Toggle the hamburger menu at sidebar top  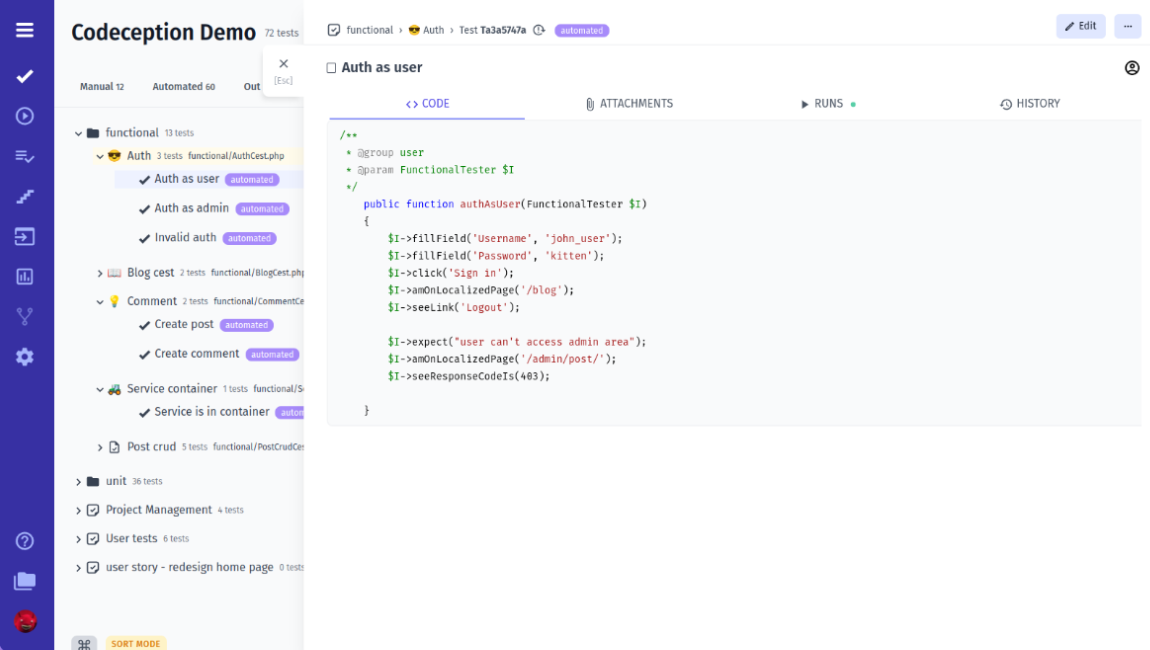tap(25, 28)
